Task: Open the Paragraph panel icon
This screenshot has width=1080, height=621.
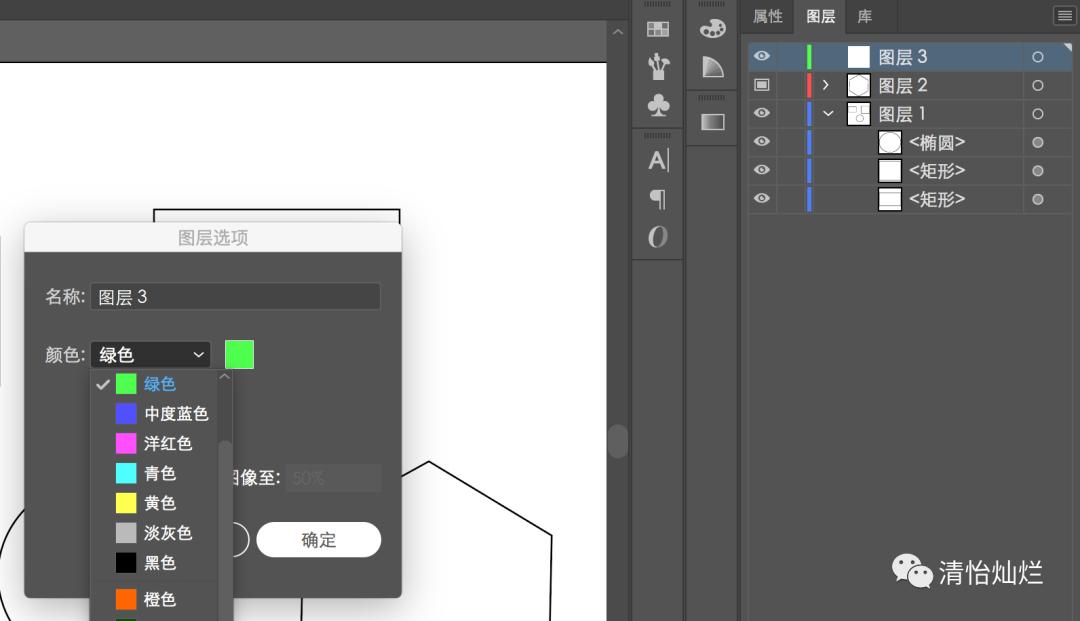Action: [x=658, y=199]
